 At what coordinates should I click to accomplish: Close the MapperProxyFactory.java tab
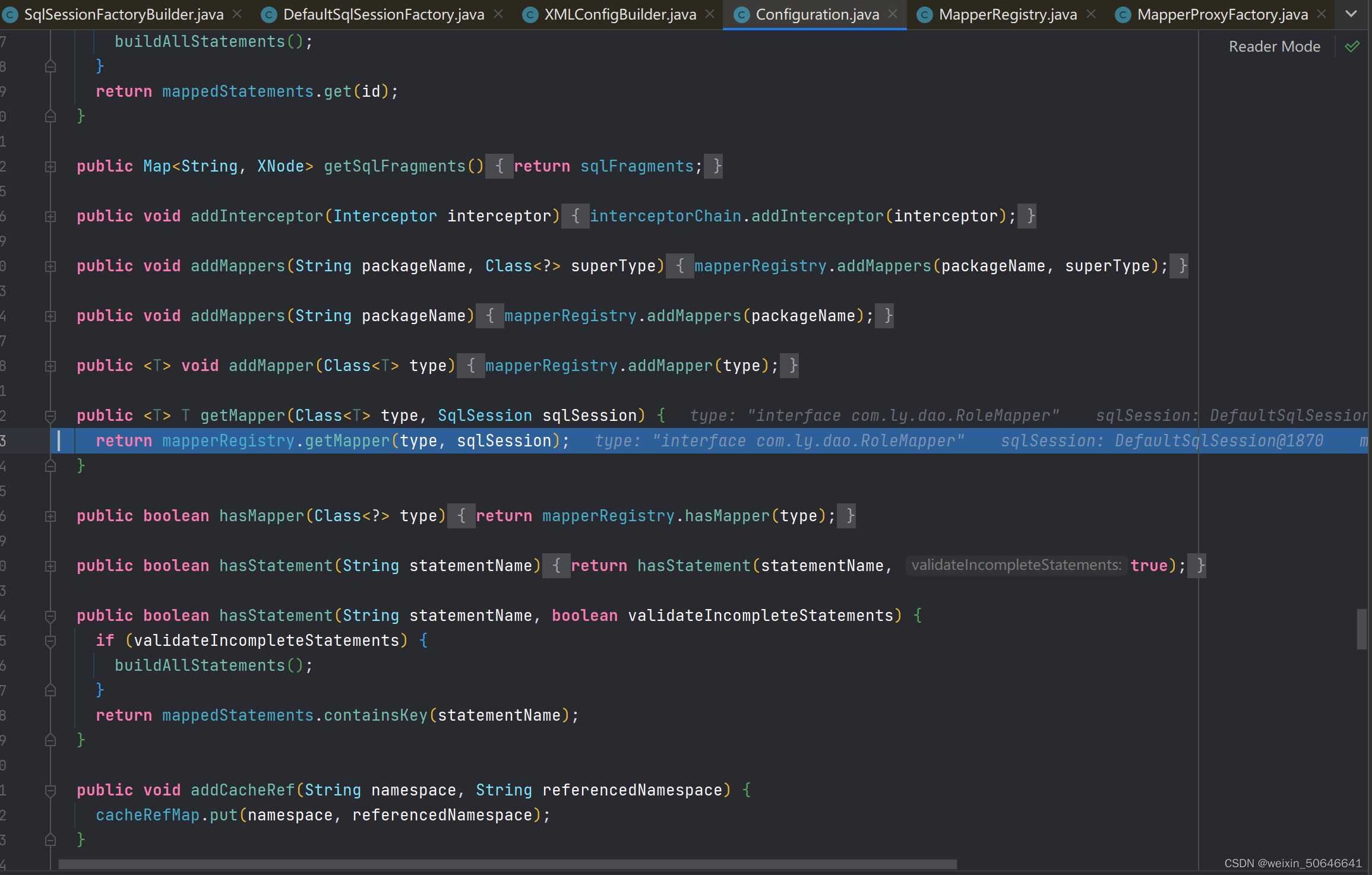[x=1322, y=14]
